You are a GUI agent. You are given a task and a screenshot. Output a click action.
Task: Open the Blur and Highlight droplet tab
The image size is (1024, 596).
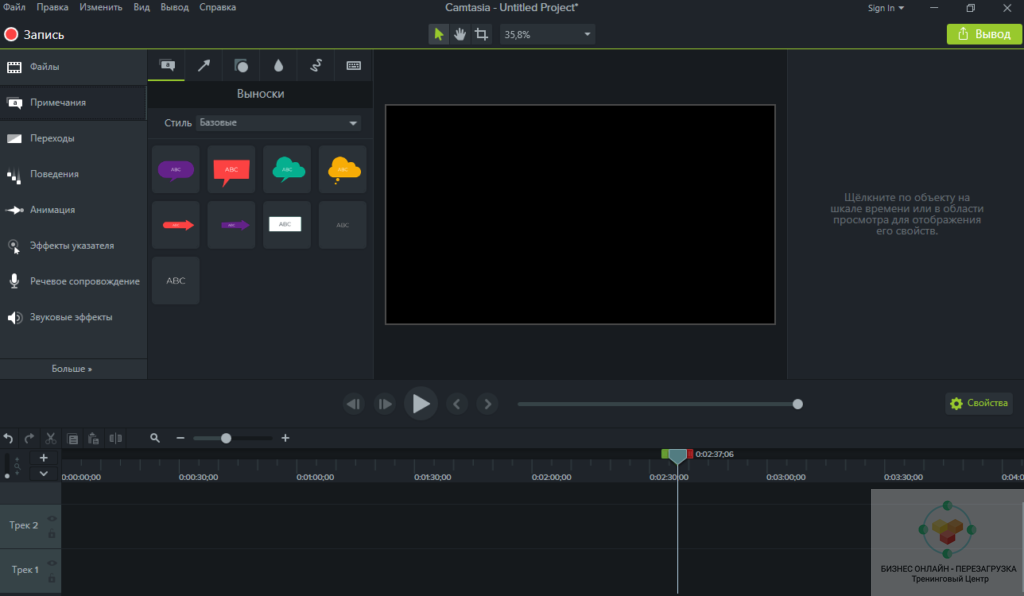point(278,66)
